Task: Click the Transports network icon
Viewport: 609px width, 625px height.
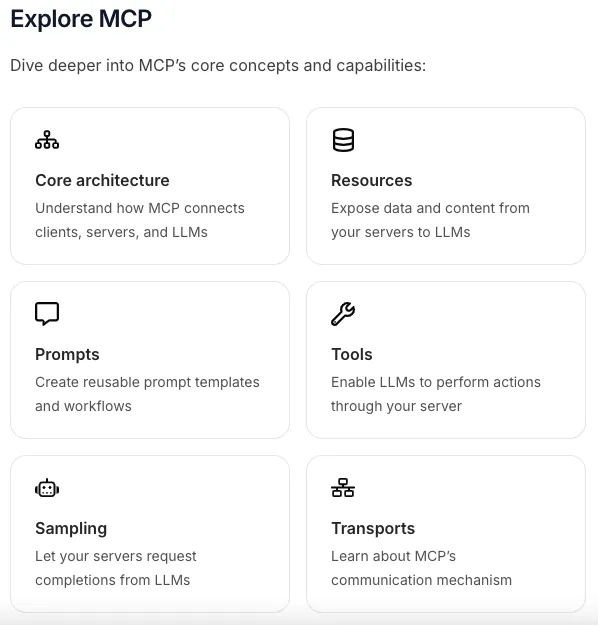Action: pos(343,487)
